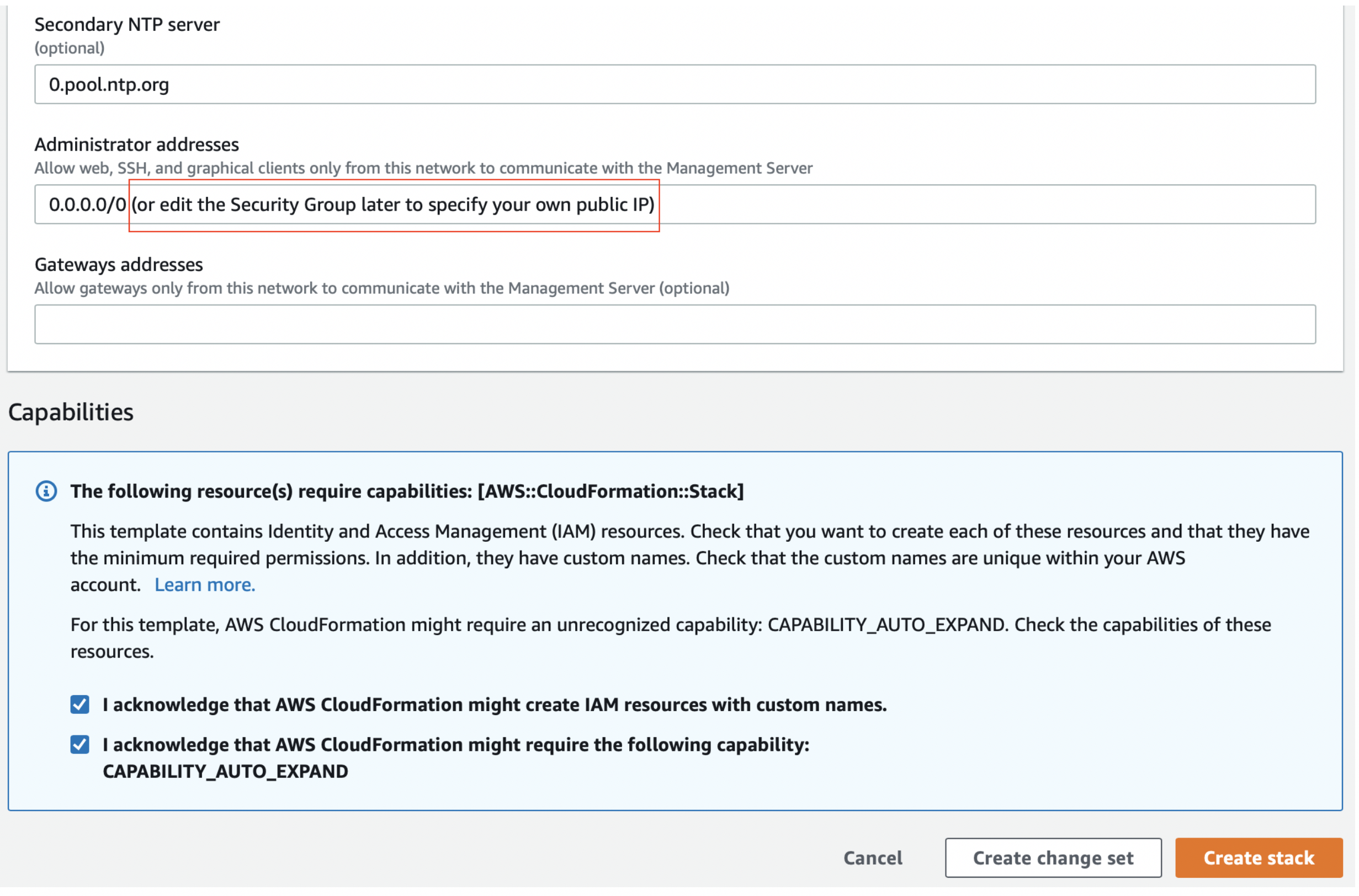
Task: Click the Secondary NTP server label
Action: click(x=127, y=25)
